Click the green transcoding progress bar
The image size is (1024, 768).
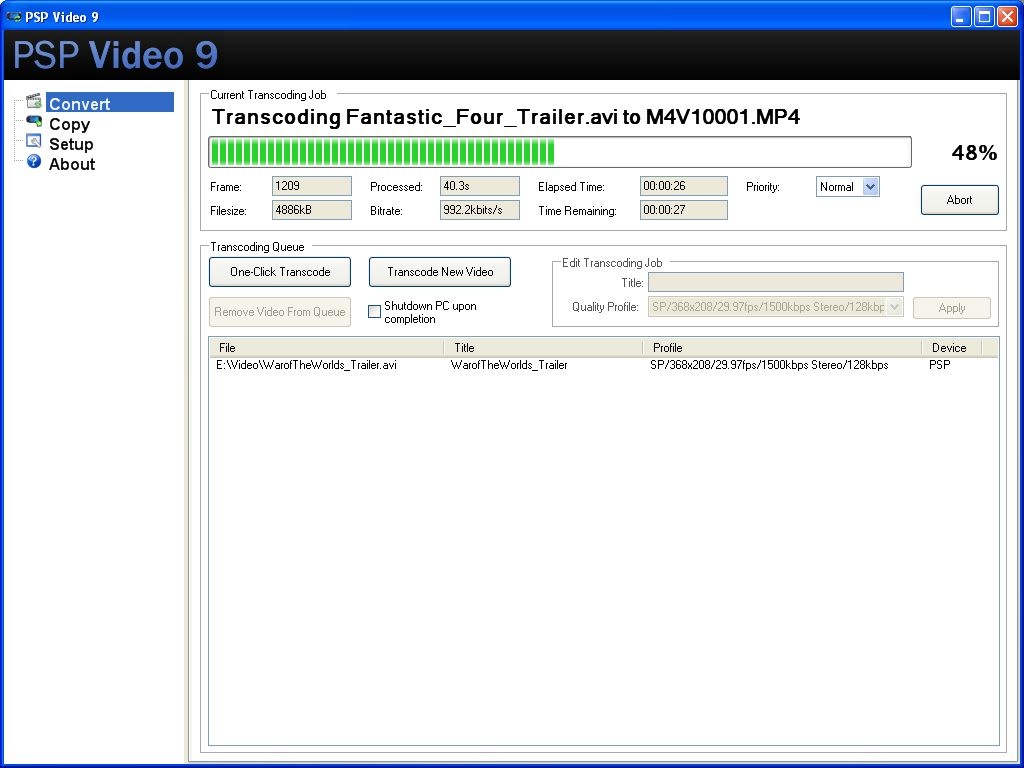559,152
